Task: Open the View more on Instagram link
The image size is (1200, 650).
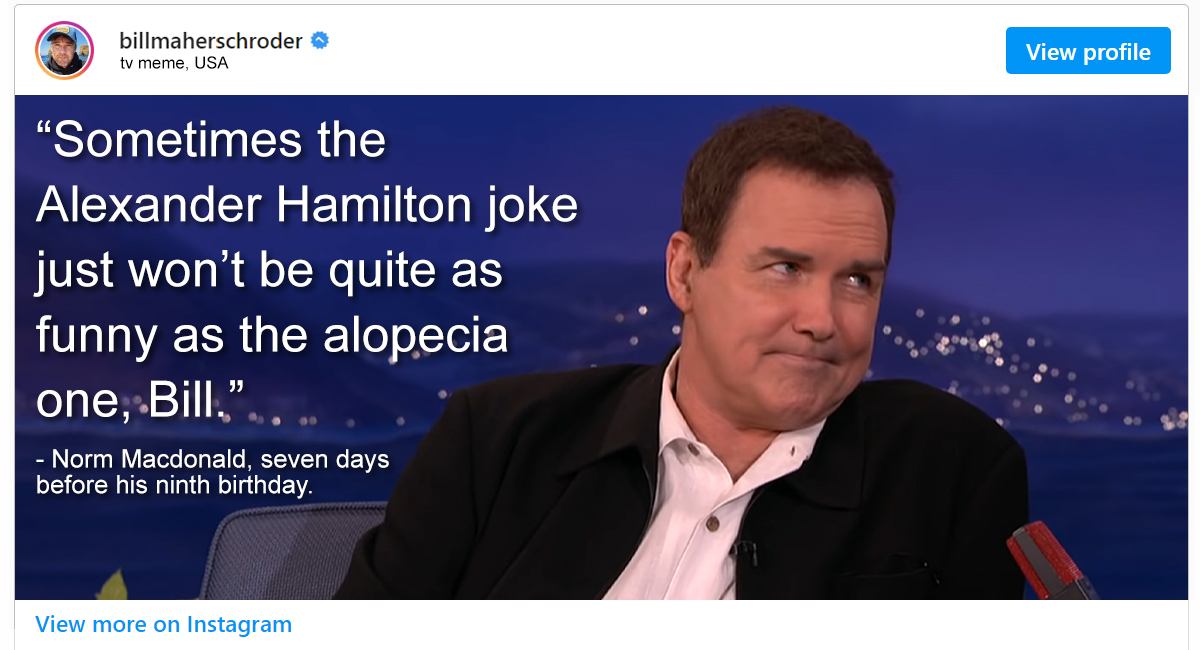Action: (163, 625)
